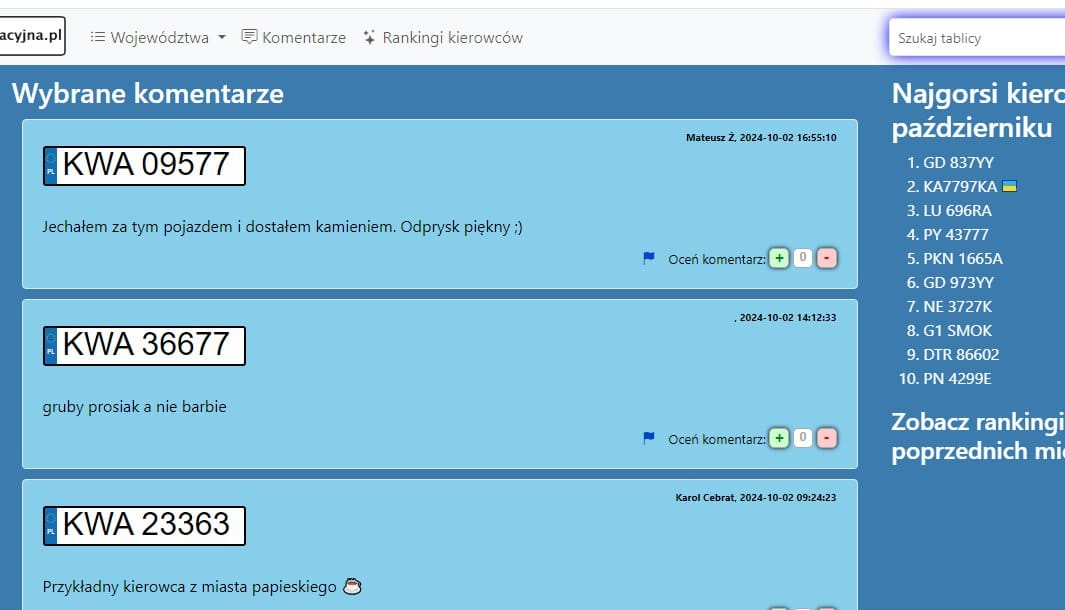Image resolution: width=1065 pixels, height=610 pixels.
Task: Flag the comment on KWA 36677
Action: coord(649,438)
